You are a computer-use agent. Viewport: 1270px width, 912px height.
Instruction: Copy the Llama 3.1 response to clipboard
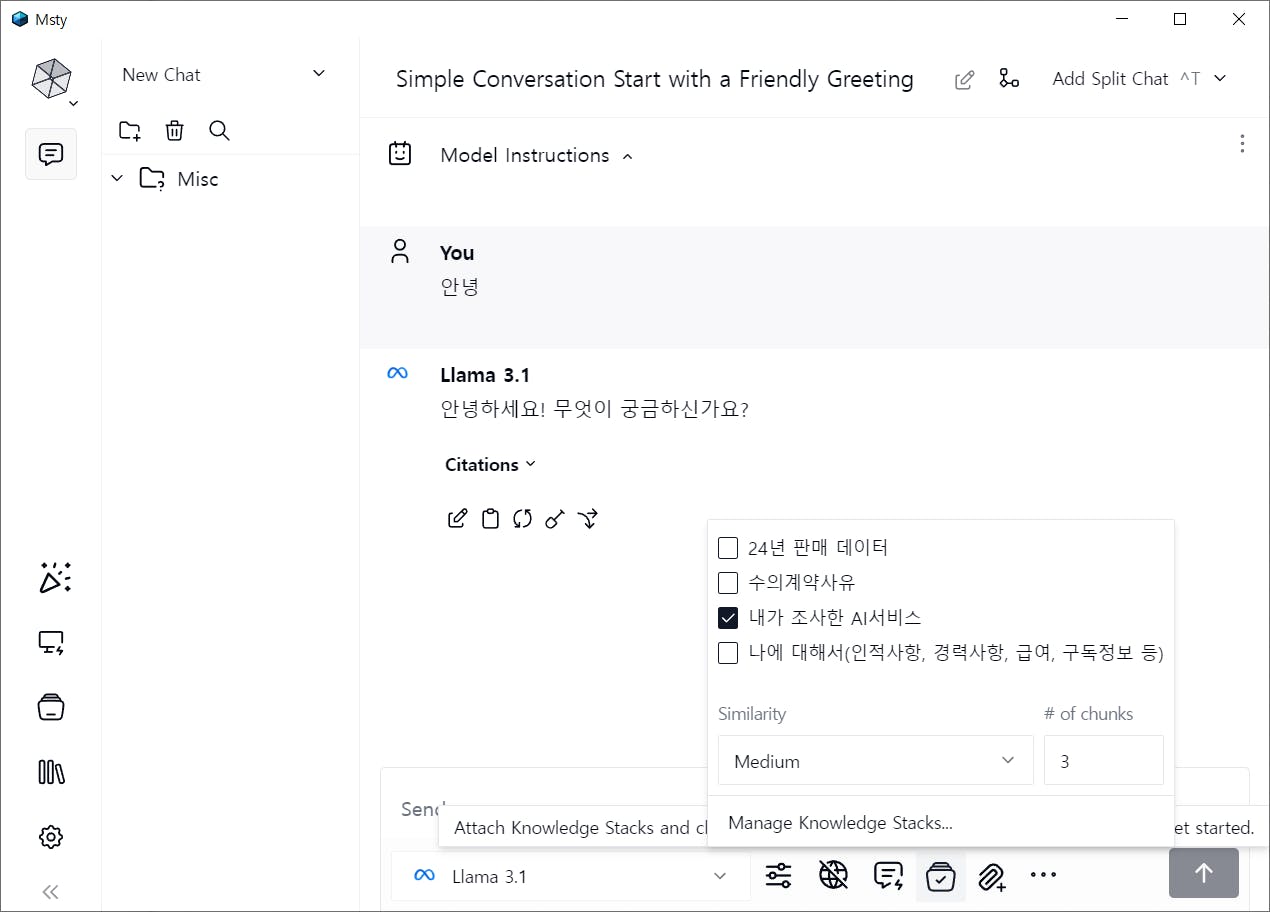490,518
